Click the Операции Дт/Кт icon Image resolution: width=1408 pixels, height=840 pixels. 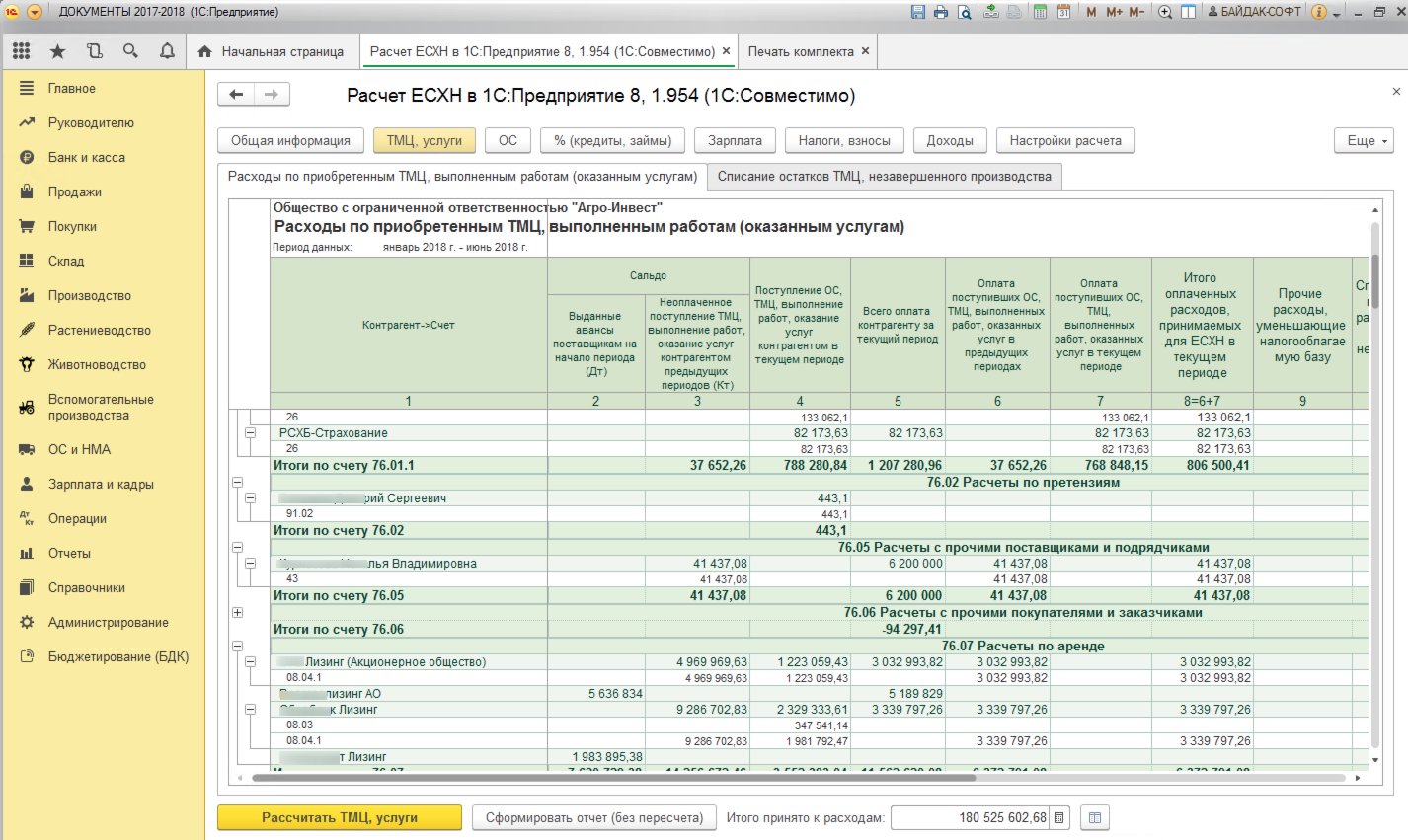(x=27, y=518)
